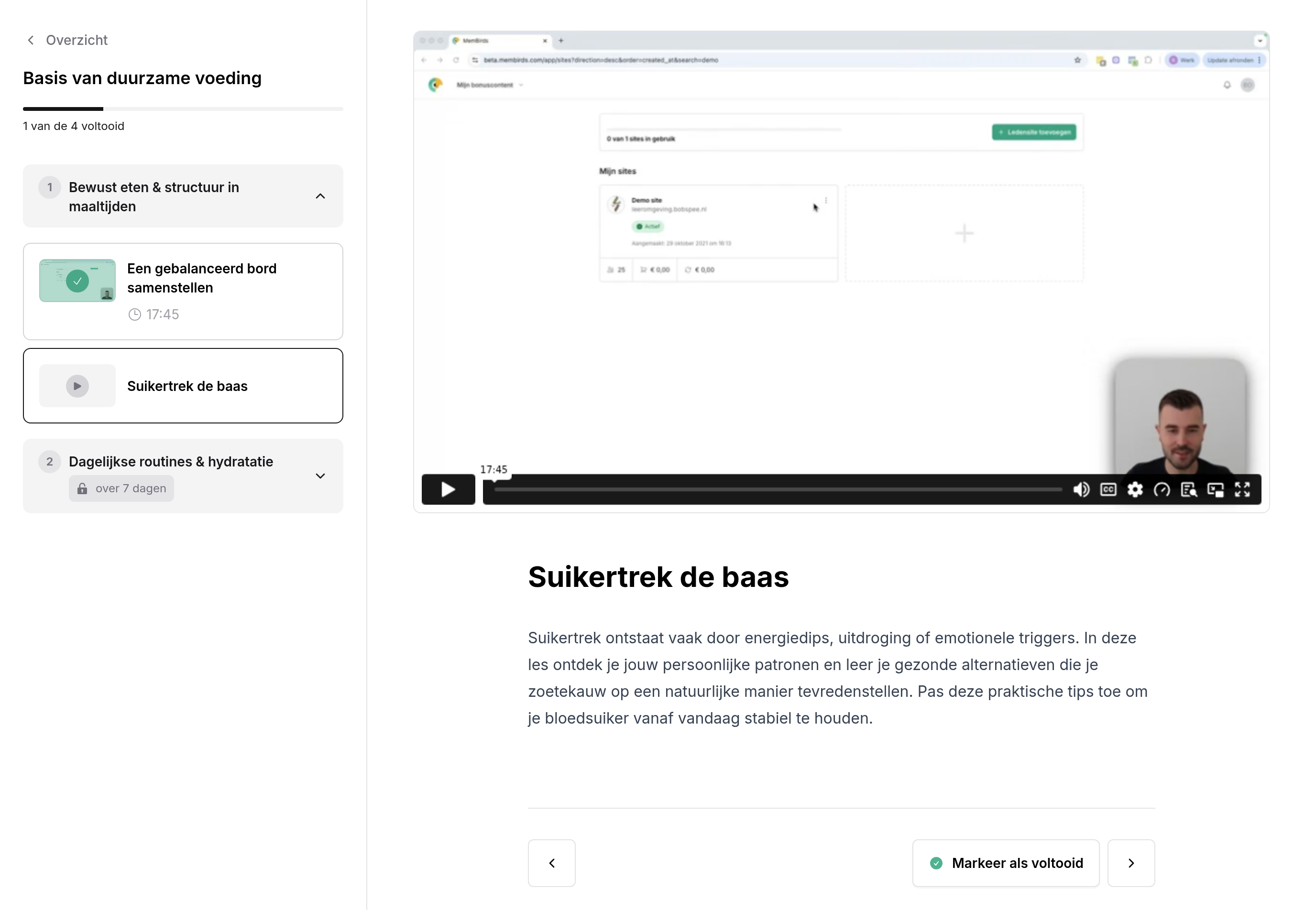Play the lesson video
Image resolution: width=1316 pixels, height=910 pixels.
(448, 489)
